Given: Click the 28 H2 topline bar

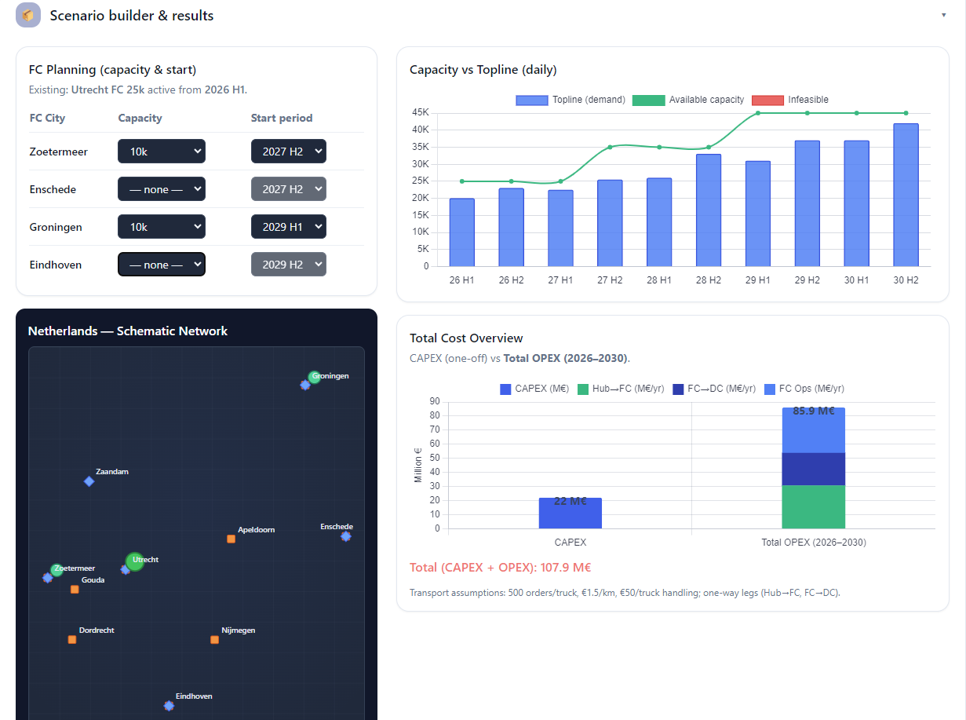Looking at the screenshot, I should pyautogui.click(x=708, y=210).
